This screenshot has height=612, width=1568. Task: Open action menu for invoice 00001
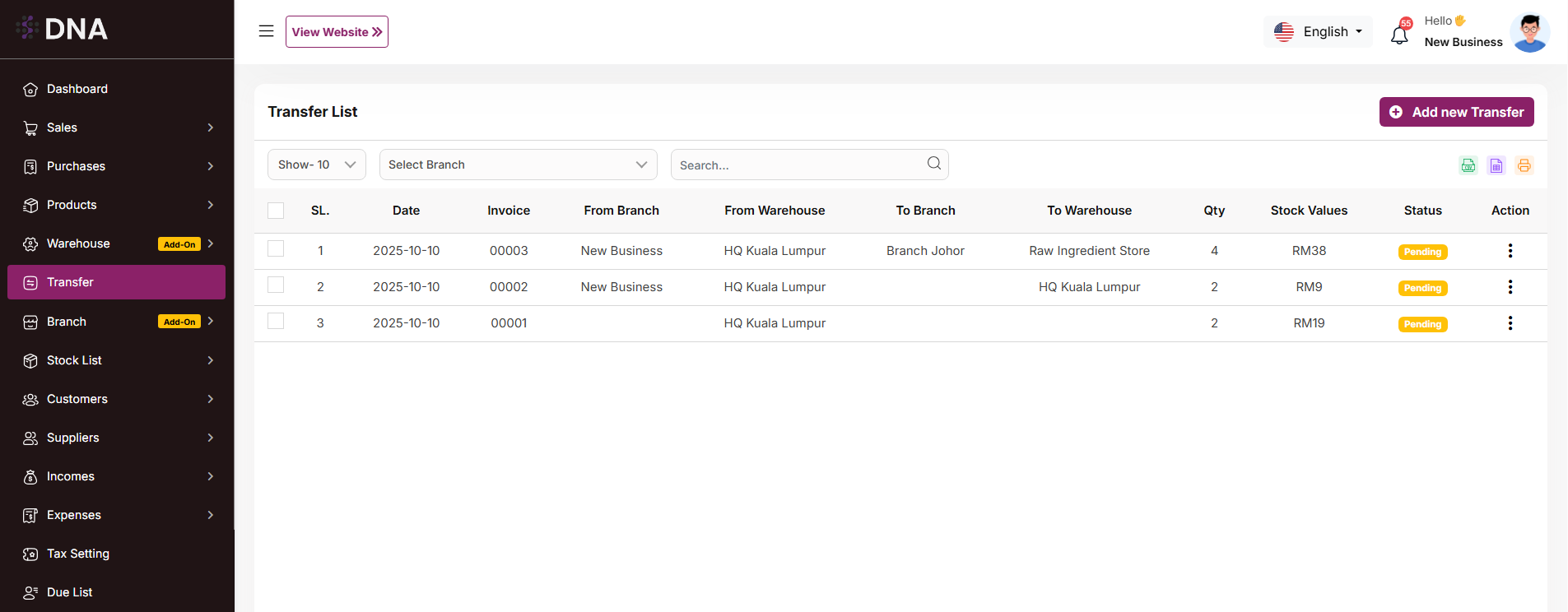point(1510,323)
